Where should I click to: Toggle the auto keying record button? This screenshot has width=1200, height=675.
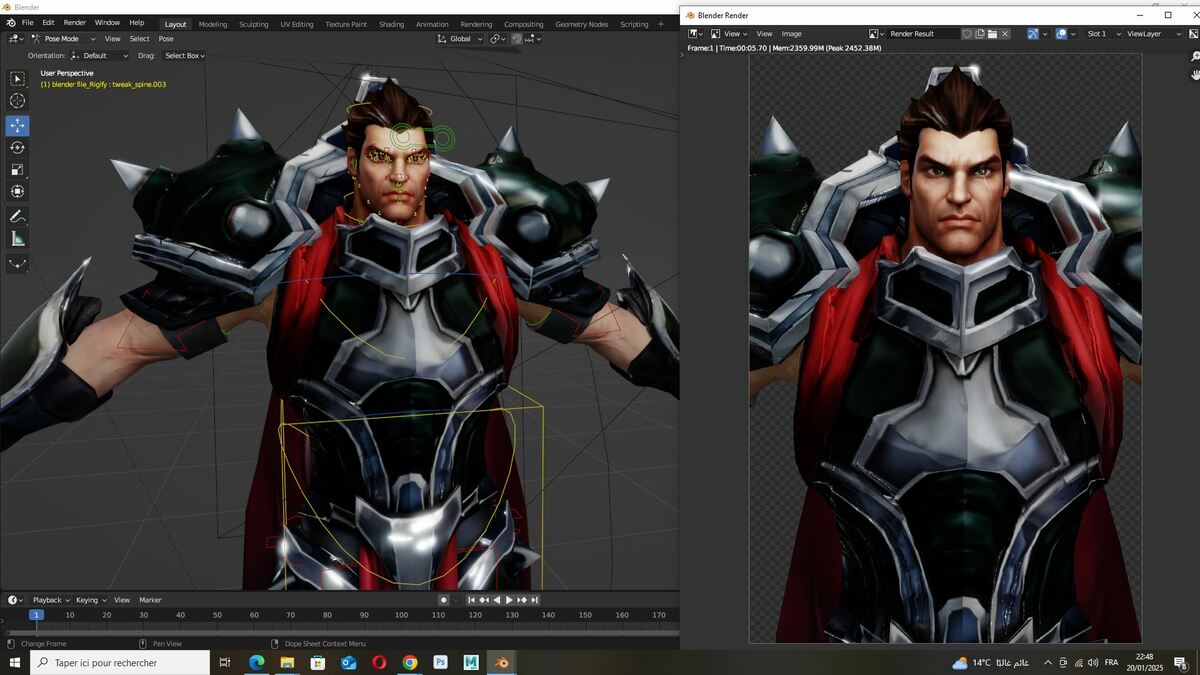click(x=444, y=600)
